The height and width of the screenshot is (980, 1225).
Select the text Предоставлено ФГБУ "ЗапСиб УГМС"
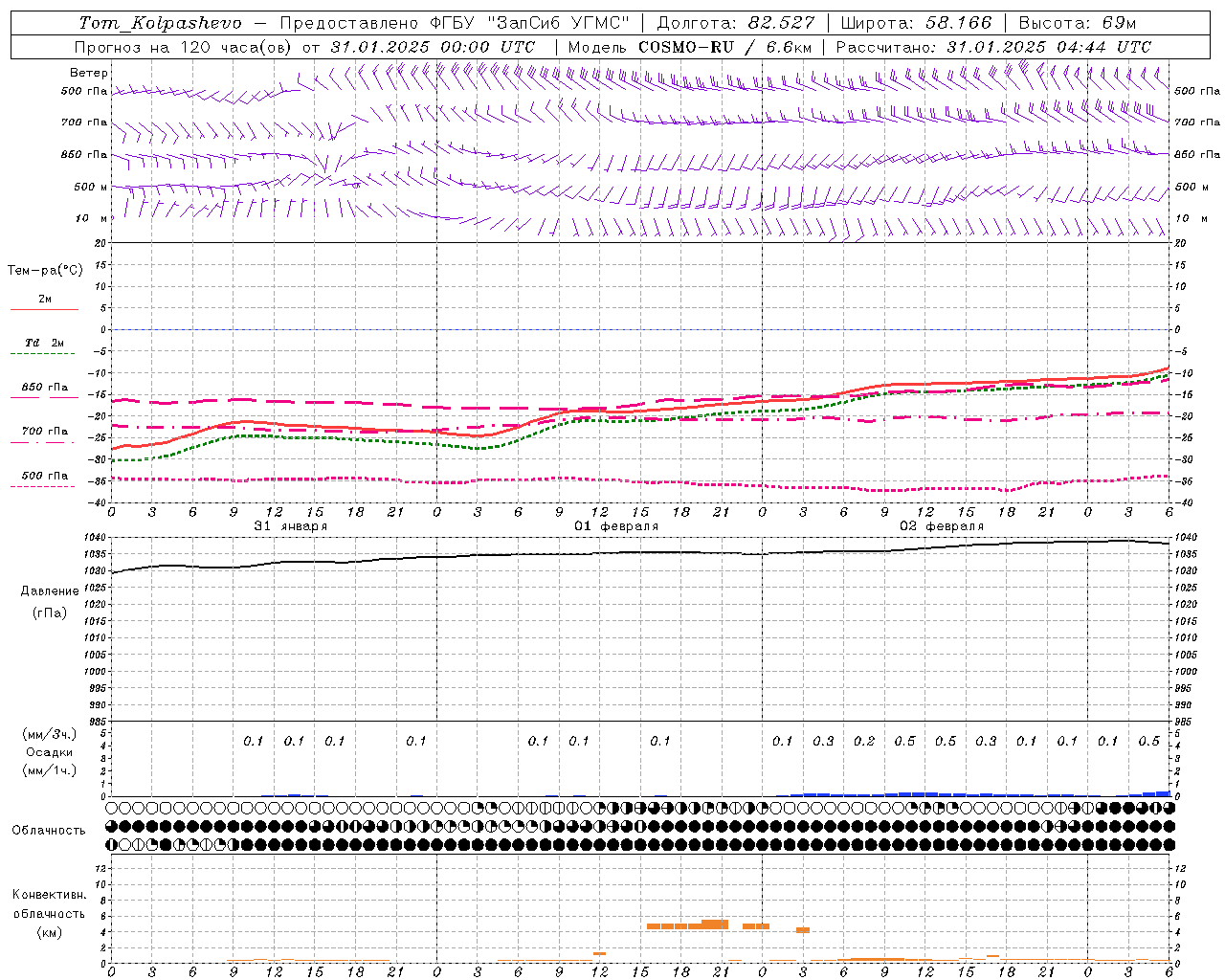coord(453,23)
